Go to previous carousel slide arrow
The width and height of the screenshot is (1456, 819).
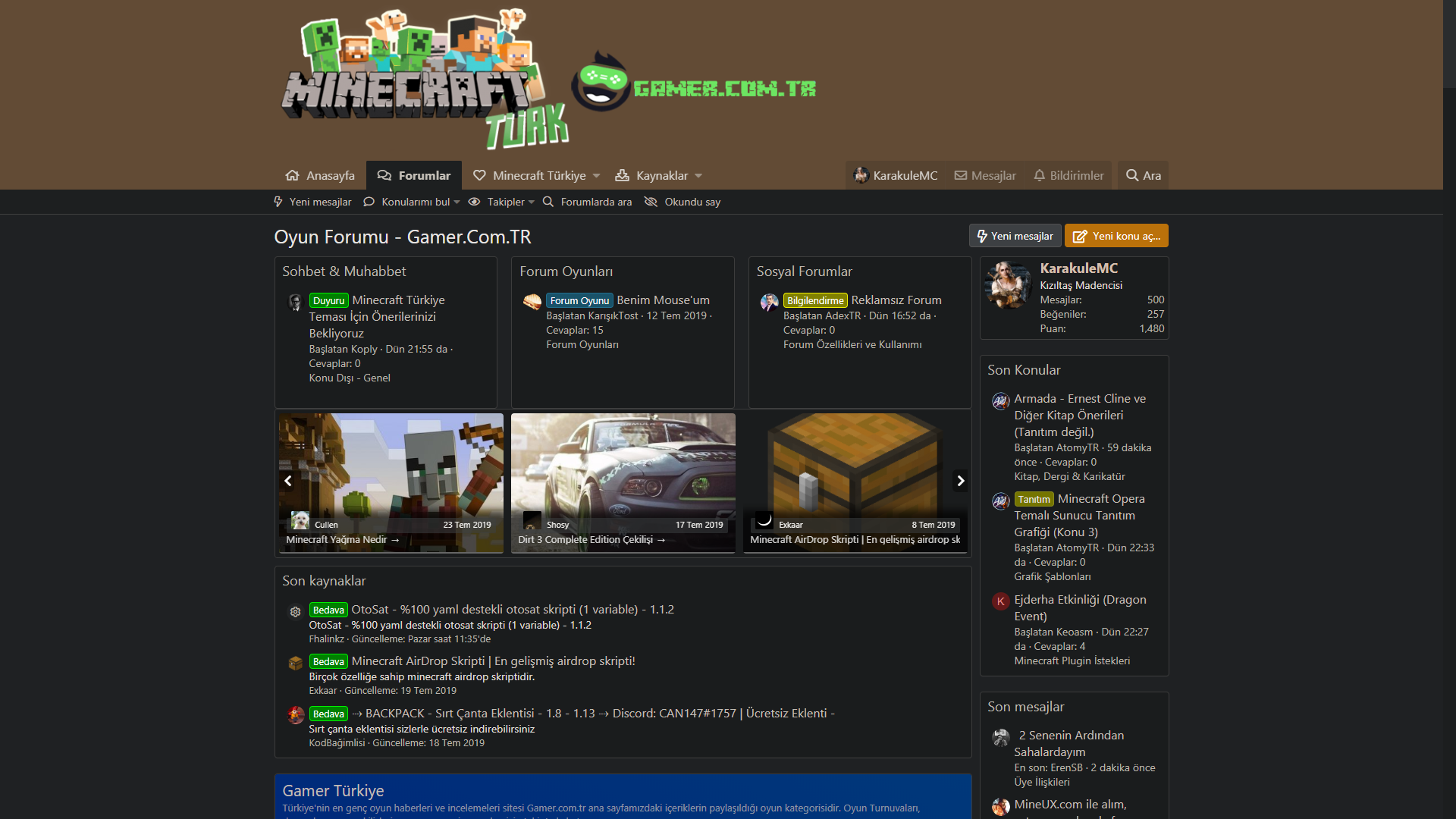click(288, 481)
